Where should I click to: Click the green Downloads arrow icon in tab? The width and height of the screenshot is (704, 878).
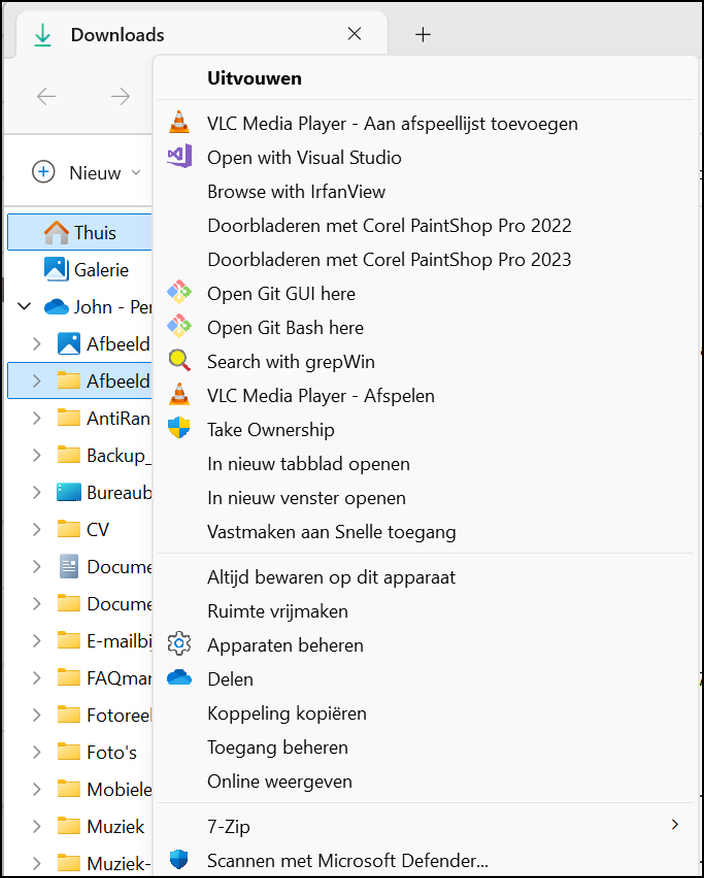point(43,35)
